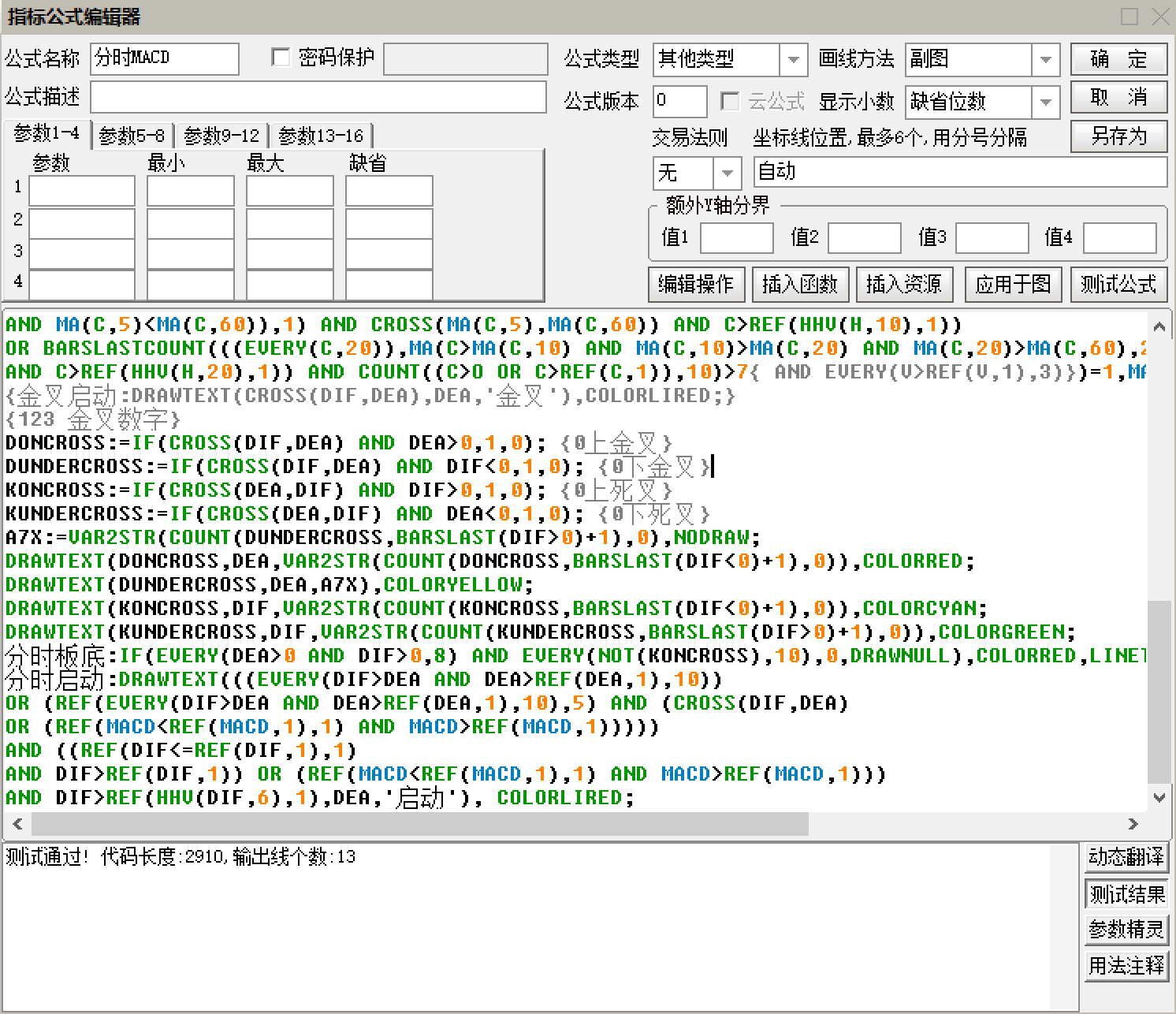Click the vertical scrollbar thumb in code editor
The height and width of the screenshot is (1014, 1176).
(1159, 692)
